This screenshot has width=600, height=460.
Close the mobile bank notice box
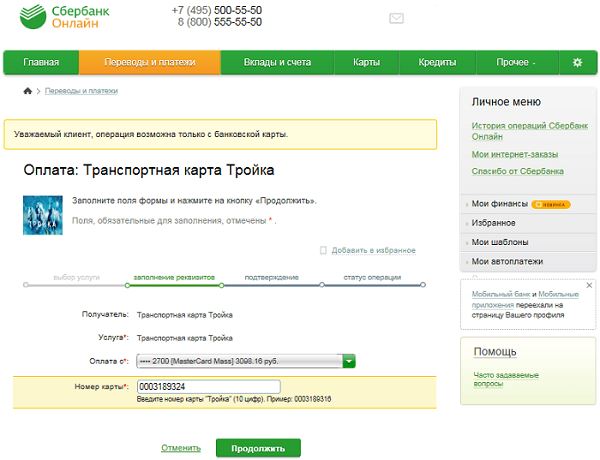click(589, 285)
